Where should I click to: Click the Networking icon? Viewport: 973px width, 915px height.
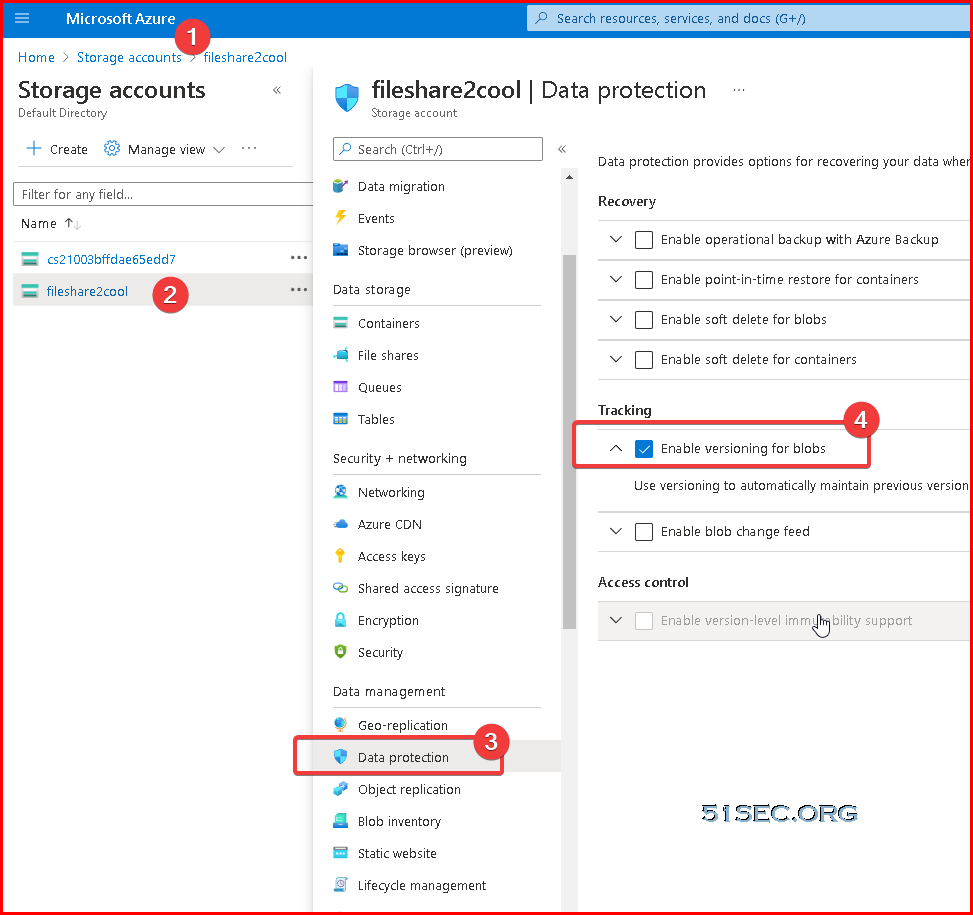pos(340,492)
